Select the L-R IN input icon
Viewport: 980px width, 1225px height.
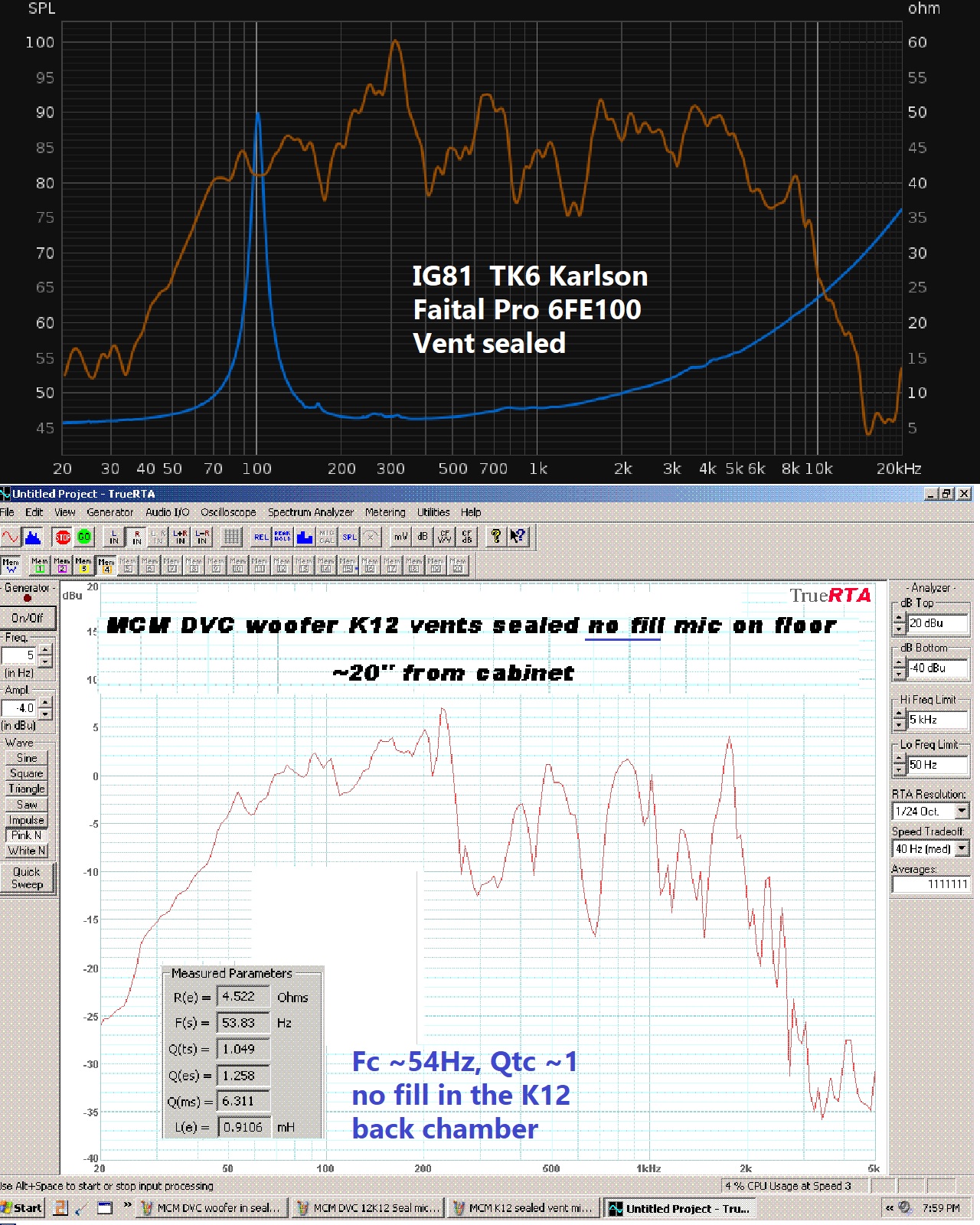pyautogui.click(x=203, y=537)
